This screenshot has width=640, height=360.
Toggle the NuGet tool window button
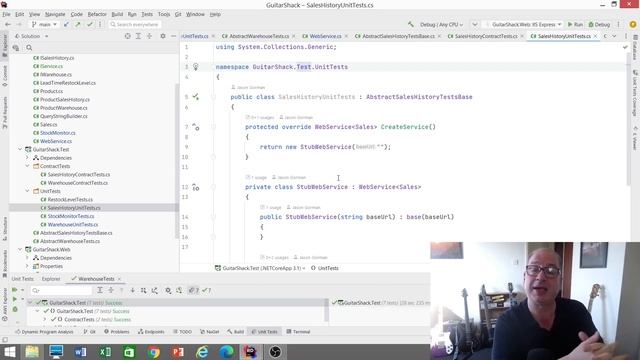pos(209,332)
